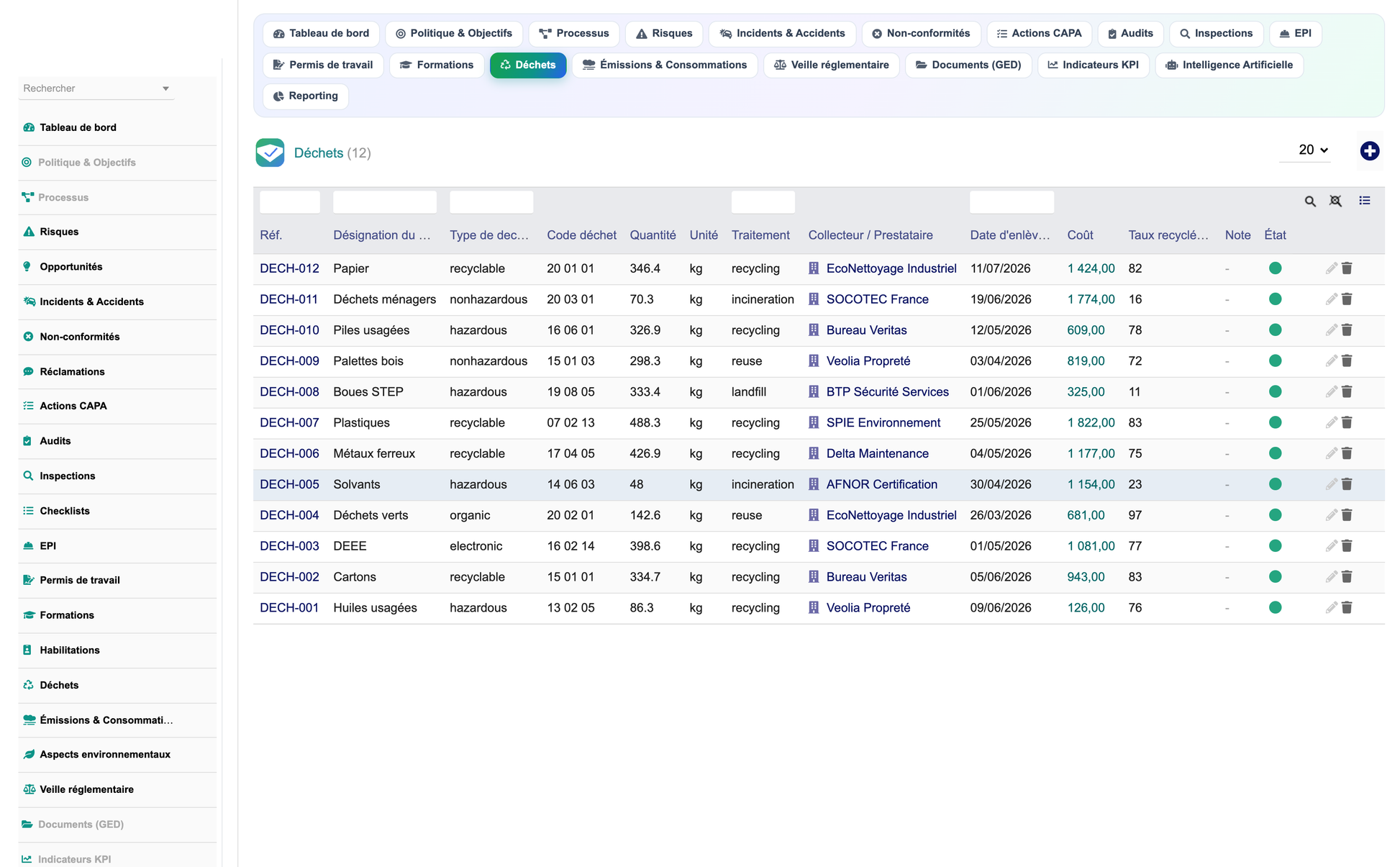Sort by the Coût column header

coord(1080,235)
